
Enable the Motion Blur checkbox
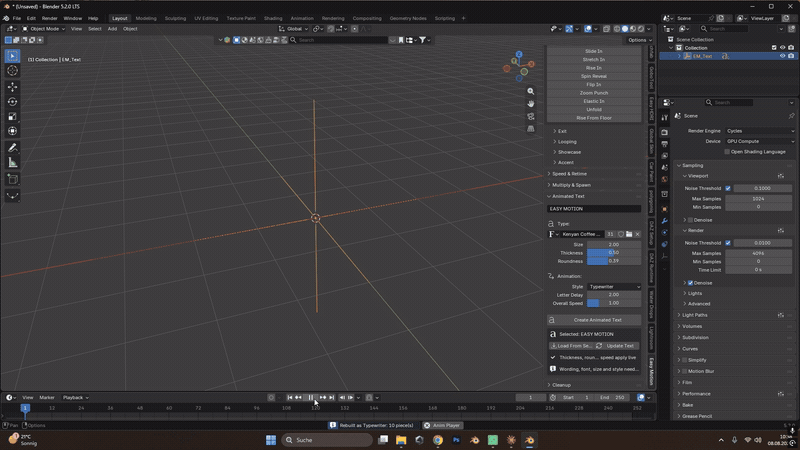coord(684,371)
